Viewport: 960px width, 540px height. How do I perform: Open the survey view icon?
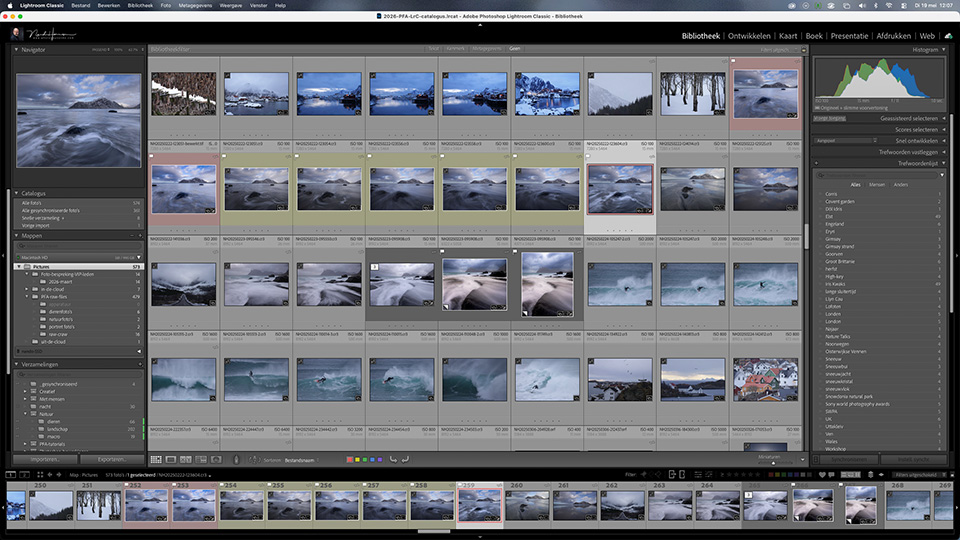(x=201, y=459)
